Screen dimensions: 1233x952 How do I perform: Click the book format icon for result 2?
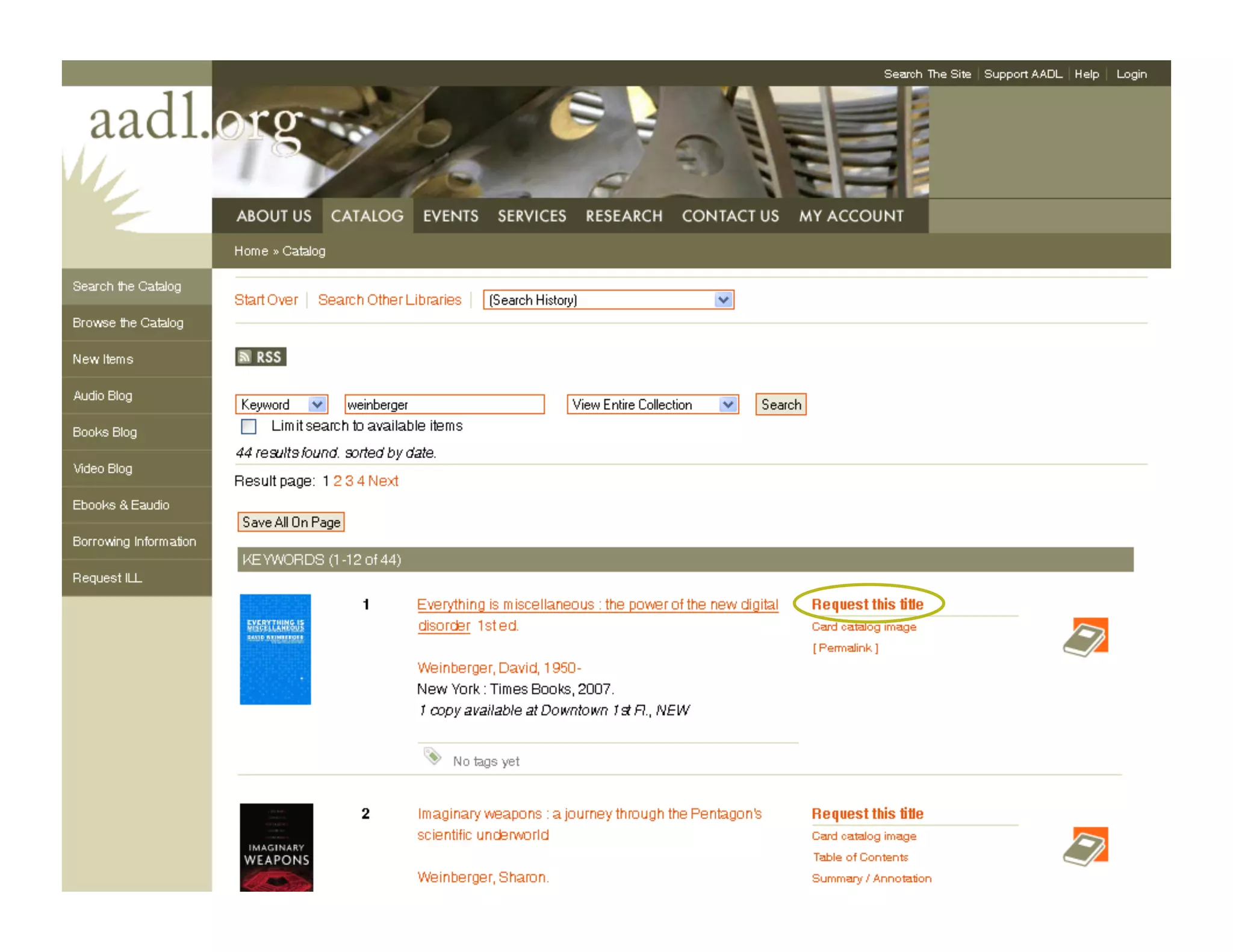tap(1085, 846)
